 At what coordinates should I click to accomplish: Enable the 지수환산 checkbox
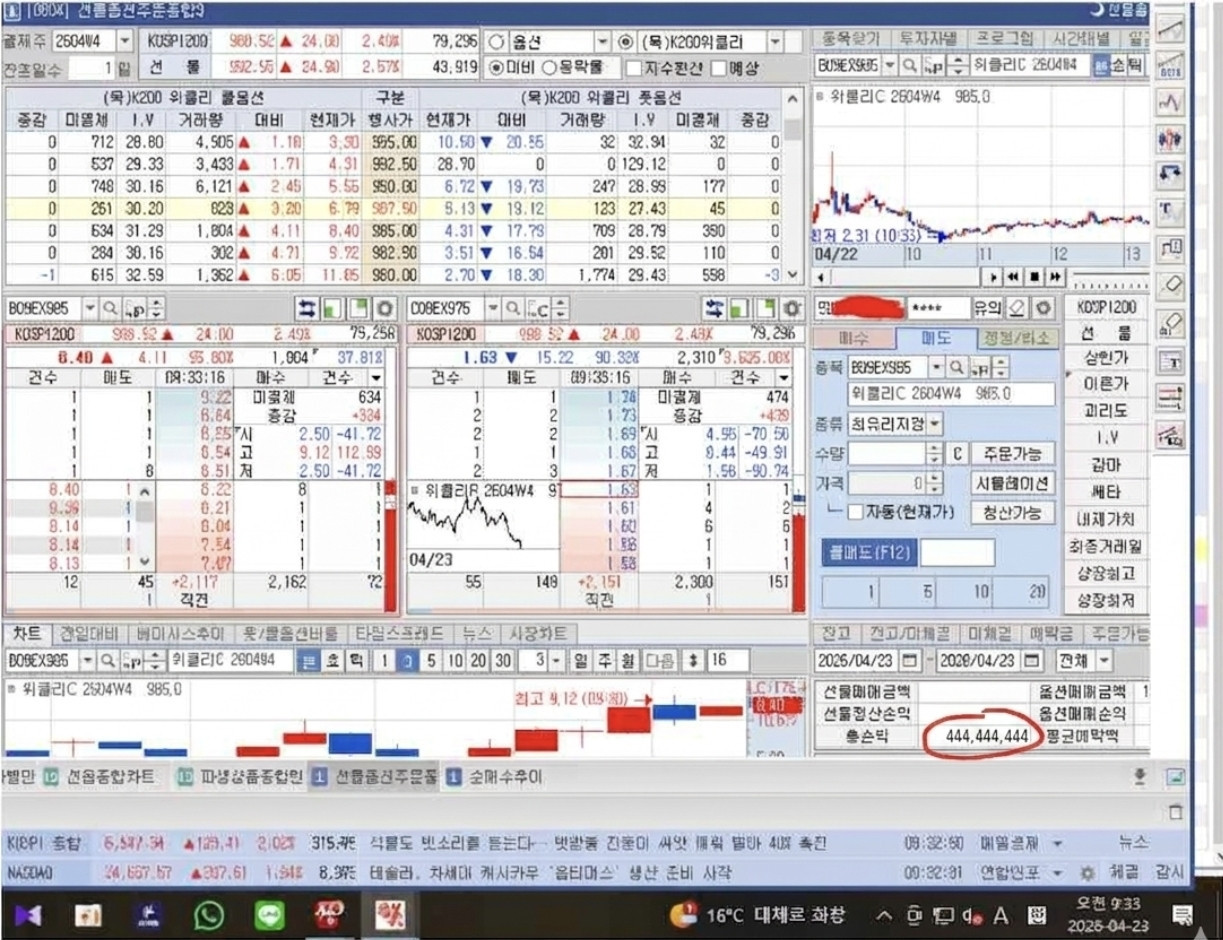coord(634,68)
